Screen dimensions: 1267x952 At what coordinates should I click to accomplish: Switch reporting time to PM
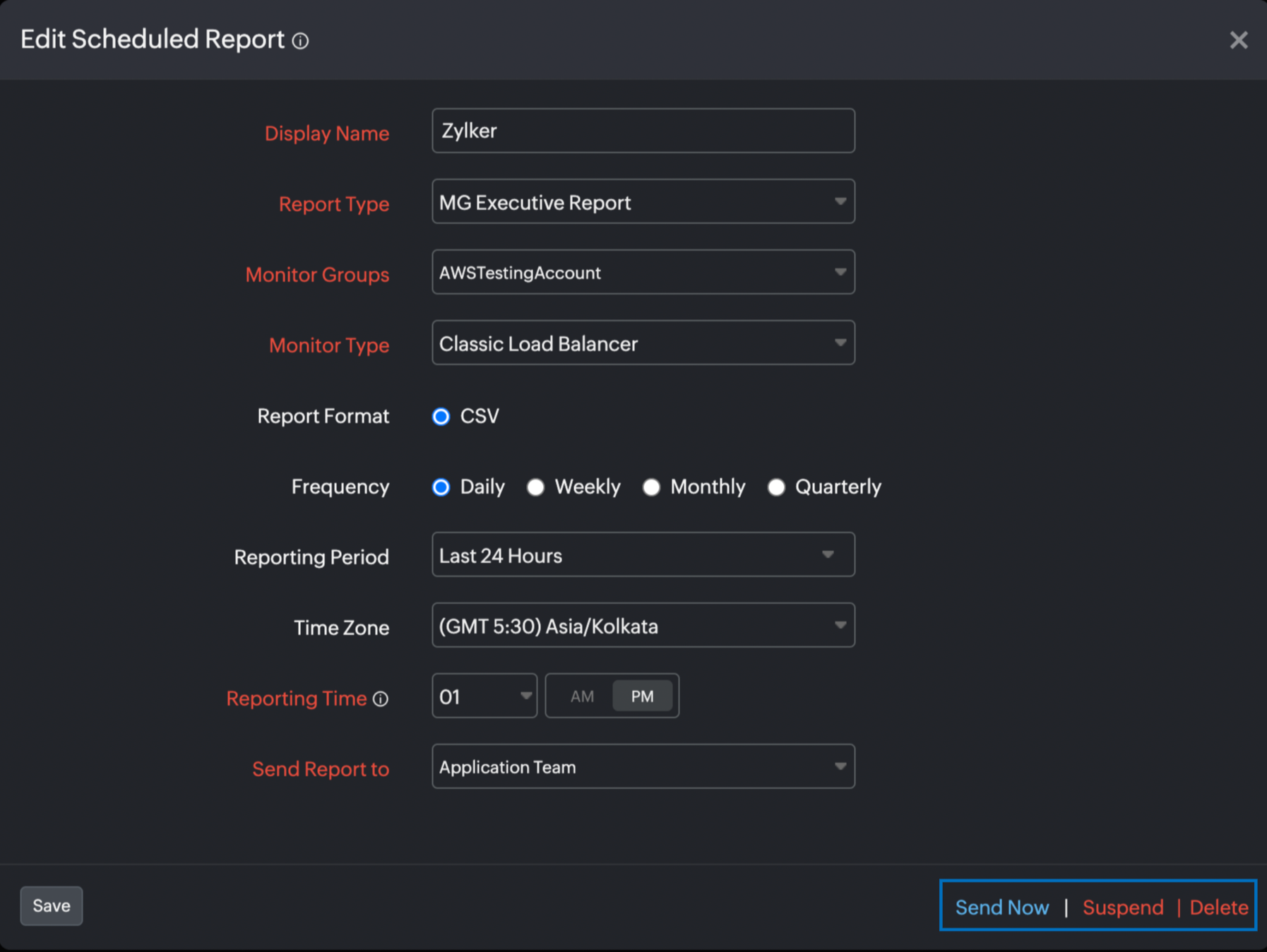pos(642,696)
